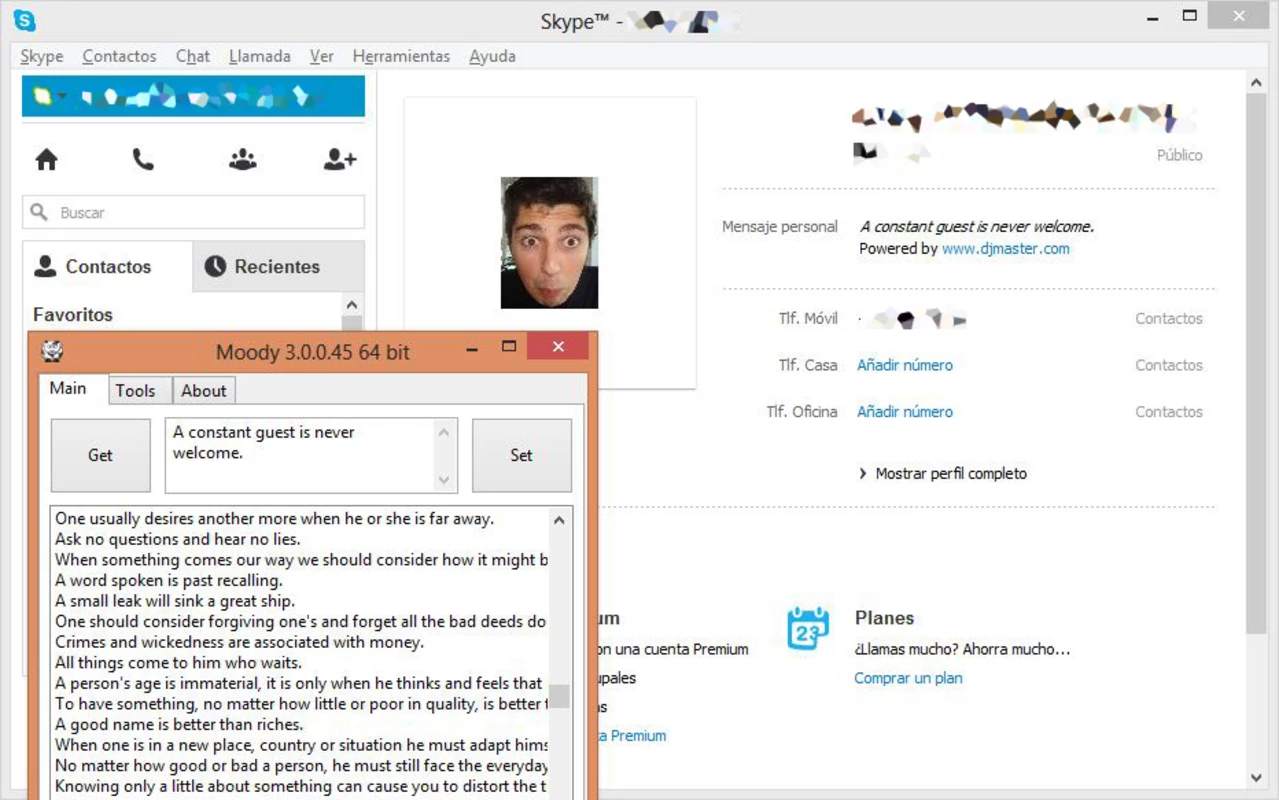This screenshot has width=1279, height=800.
Task: Open the Ver menu
Action: point(321,56)
